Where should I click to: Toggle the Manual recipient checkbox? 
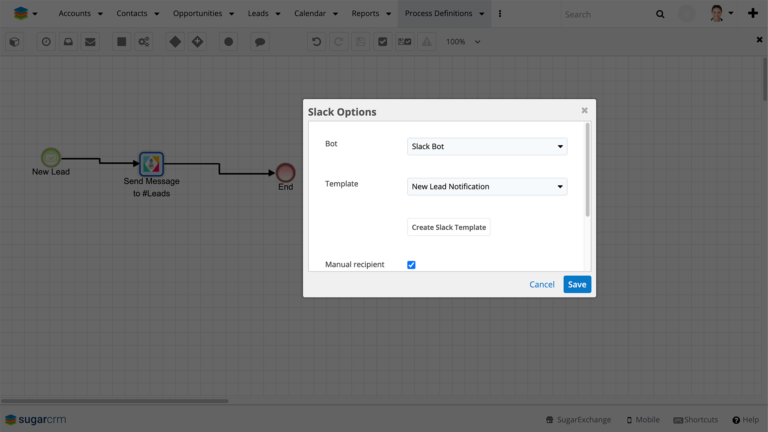[411, 264]
